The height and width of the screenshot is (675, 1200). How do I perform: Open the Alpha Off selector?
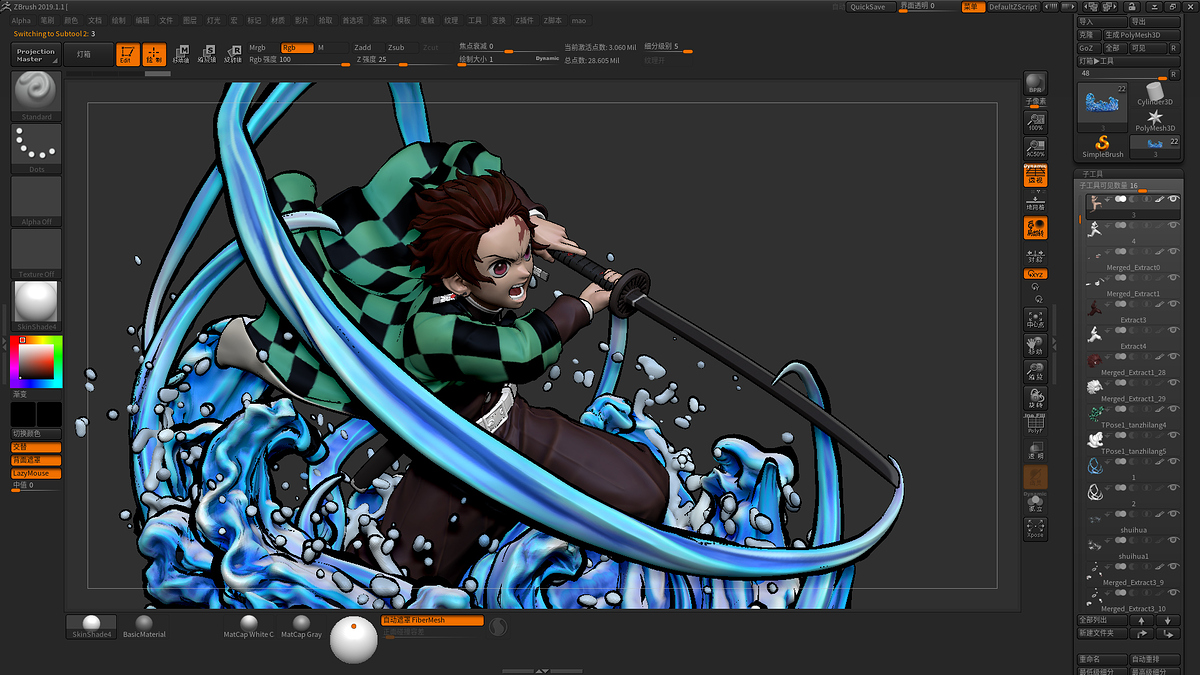point(36,201)
